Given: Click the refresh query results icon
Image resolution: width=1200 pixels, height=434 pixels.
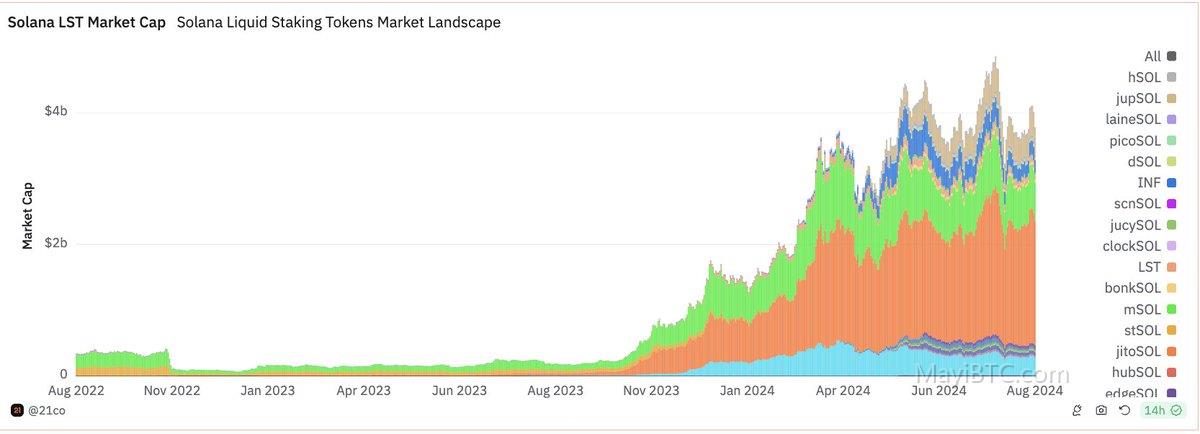Looking at the screenshot, I should pyautogui.click(x=1125, y=411).
